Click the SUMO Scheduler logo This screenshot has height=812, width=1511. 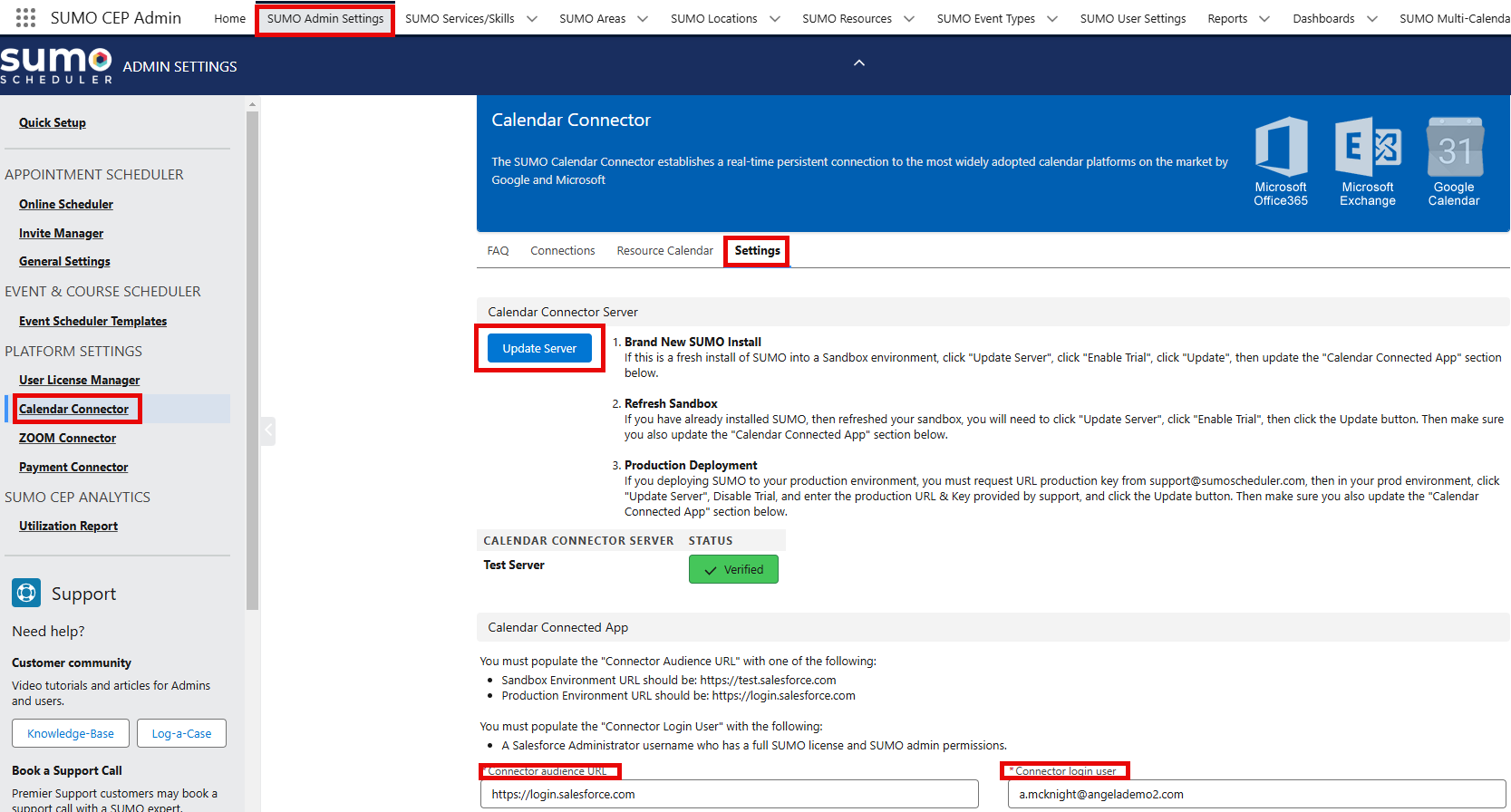coord(56,66)
